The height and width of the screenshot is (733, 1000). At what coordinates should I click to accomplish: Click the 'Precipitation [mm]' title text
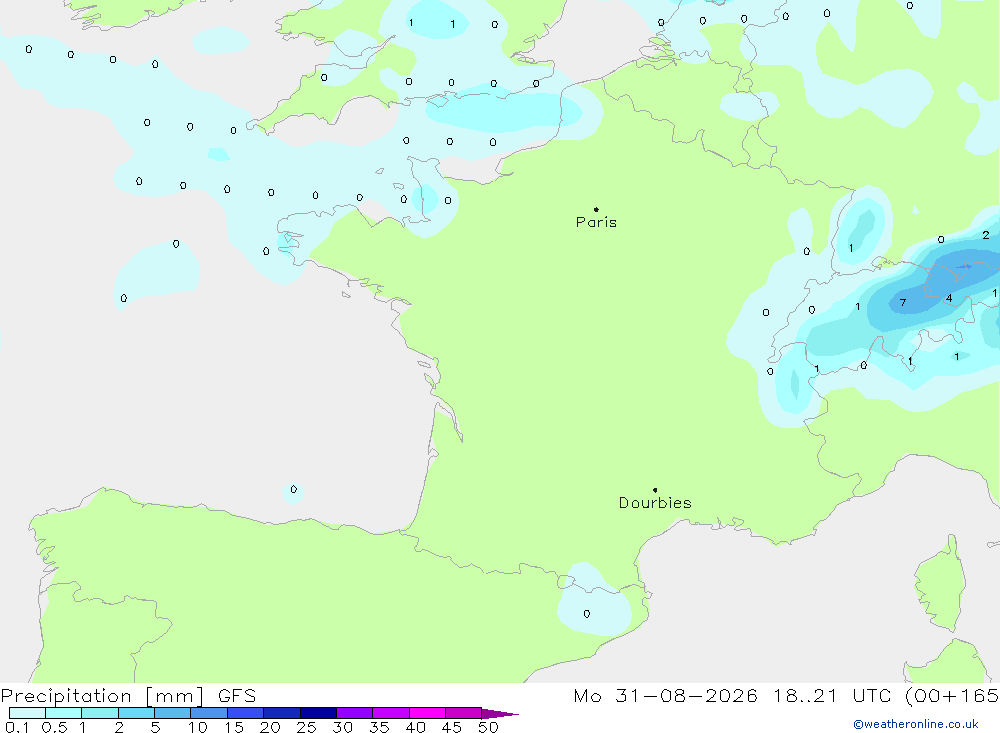point(102,696)
